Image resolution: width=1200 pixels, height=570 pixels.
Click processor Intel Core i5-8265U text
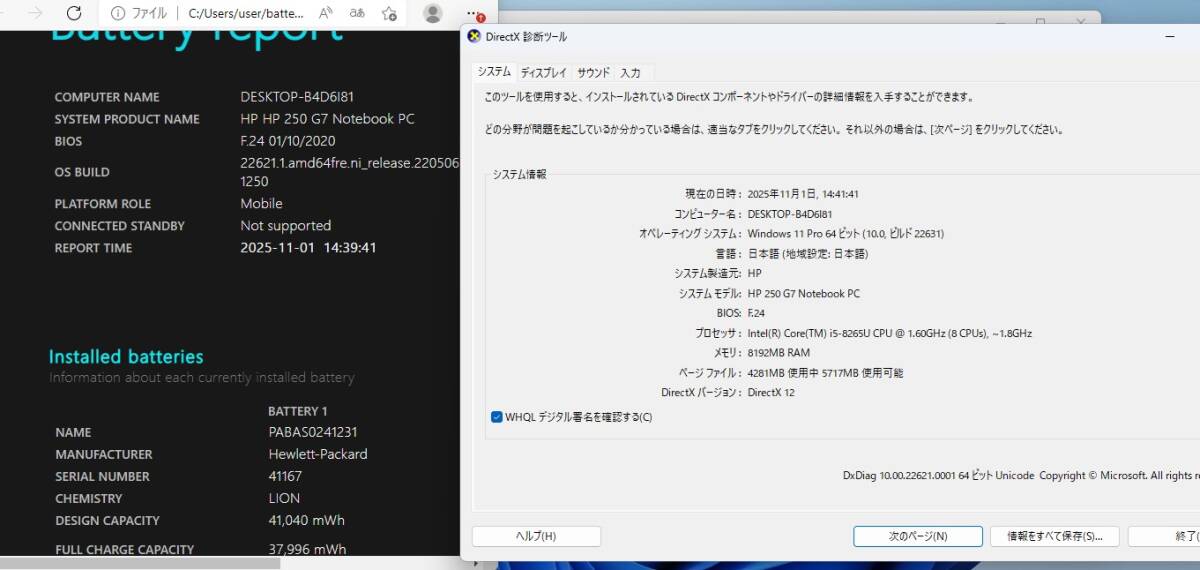pos(889,333)
